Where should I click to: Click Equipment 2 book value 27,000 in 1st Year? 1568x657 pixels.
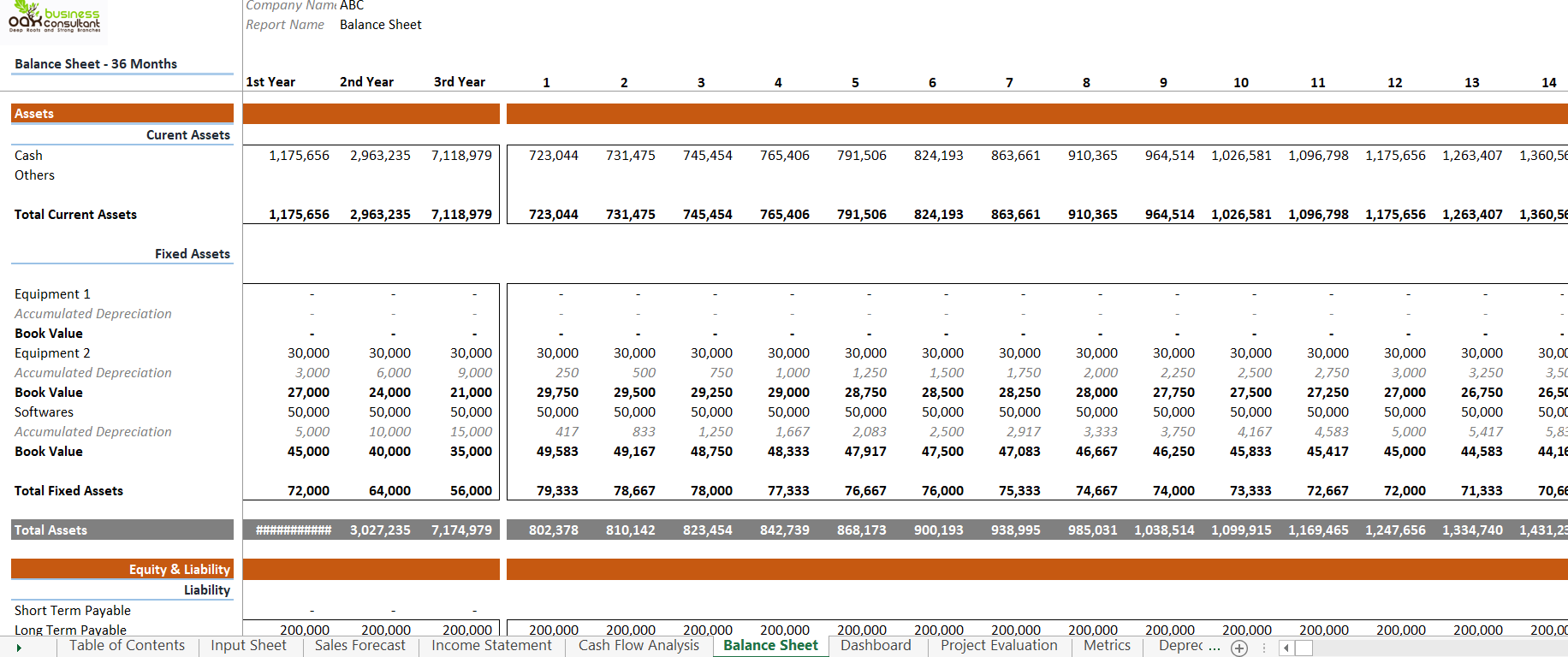pyautogui.click(x=308, y=393)
